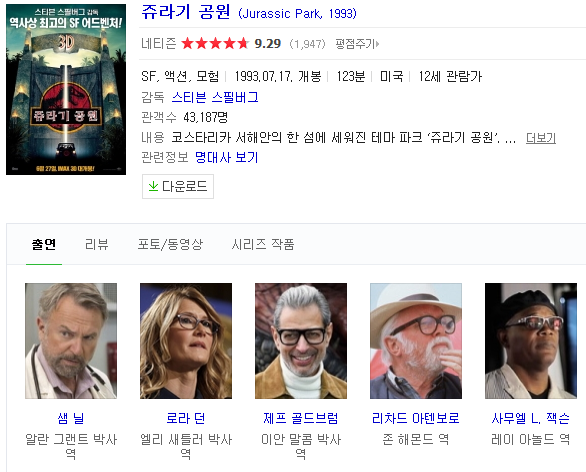Click the 1993.07.17. 개봉 release date
This screenshot has width=586, height=472.
[278, 77]
